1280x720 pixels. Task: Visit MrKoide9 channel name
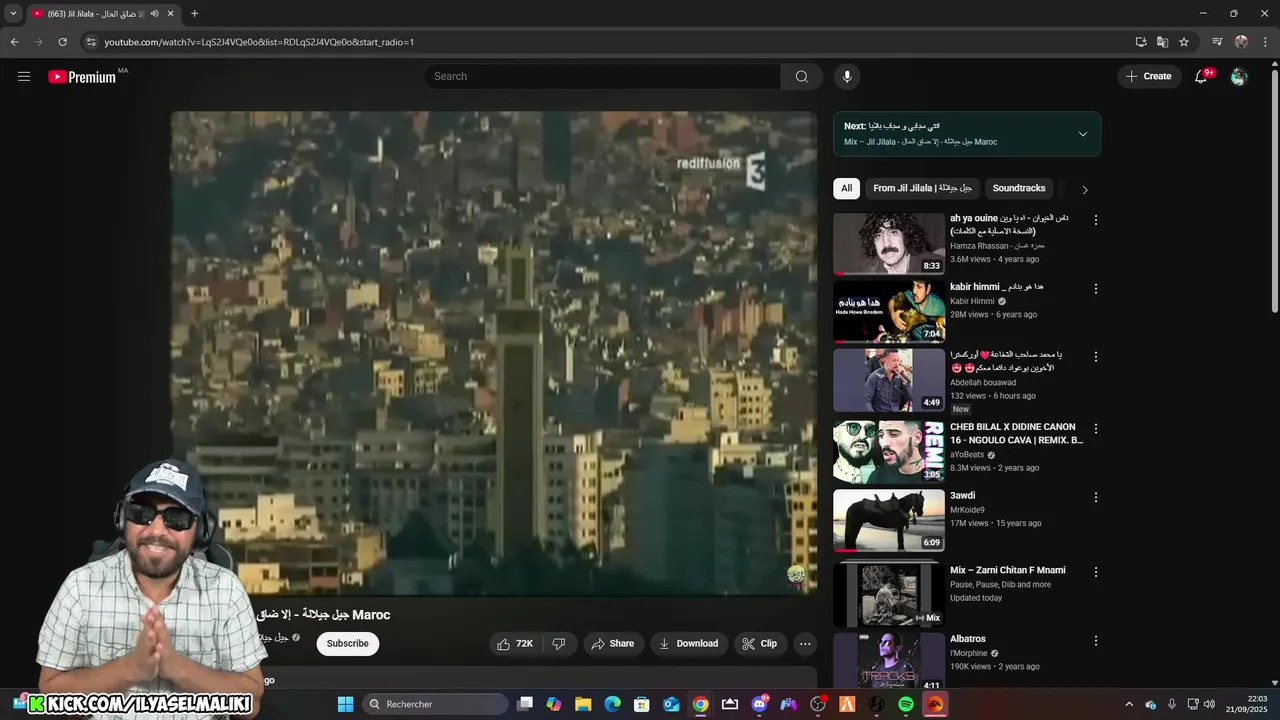tap(967, 510)
